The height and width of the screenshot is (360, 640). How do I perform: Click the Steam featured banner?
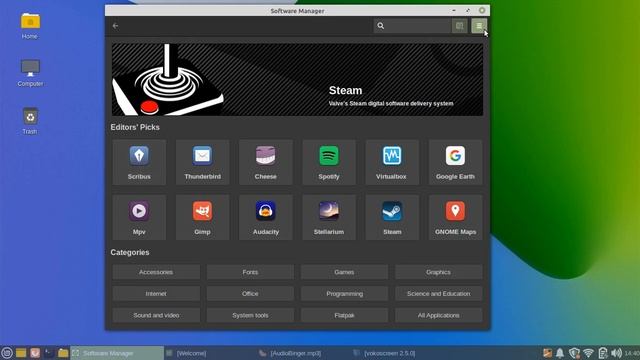click(x=297, y=80)
